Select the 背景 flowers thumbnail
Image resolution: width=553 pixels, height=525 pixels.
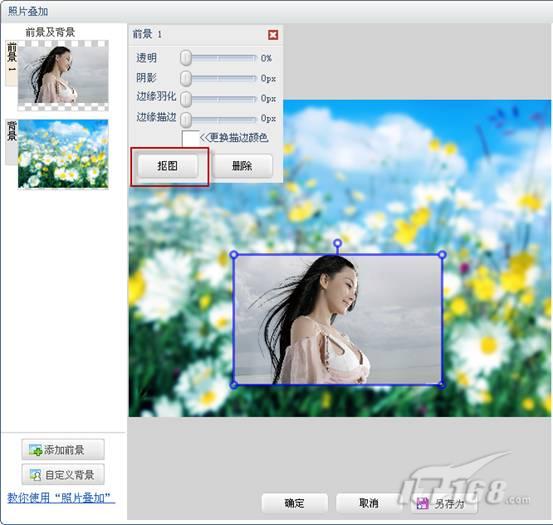pos(63,154)
